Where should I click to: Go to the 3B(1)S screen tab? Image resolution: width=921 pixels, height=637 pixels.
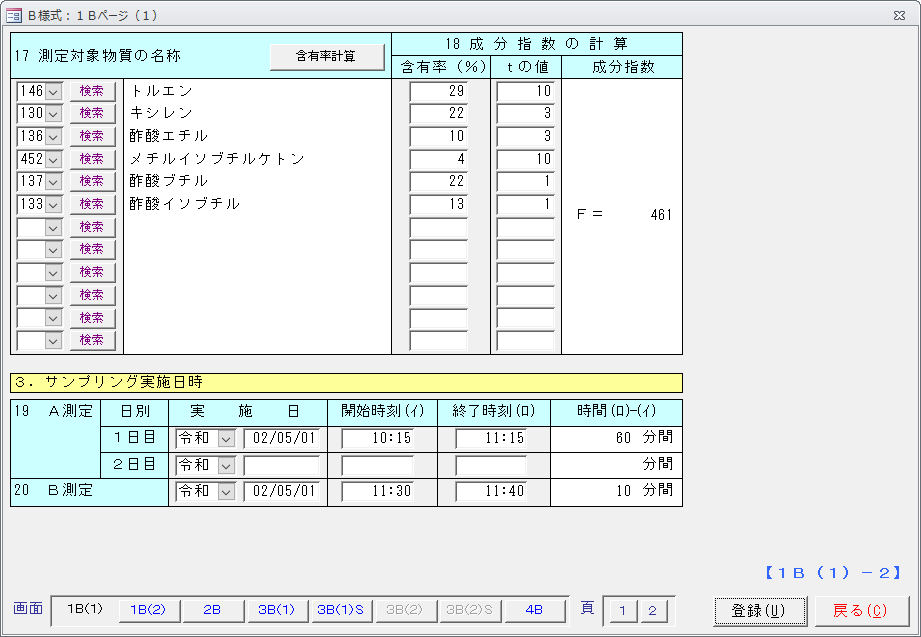click(x=340, y=610)
